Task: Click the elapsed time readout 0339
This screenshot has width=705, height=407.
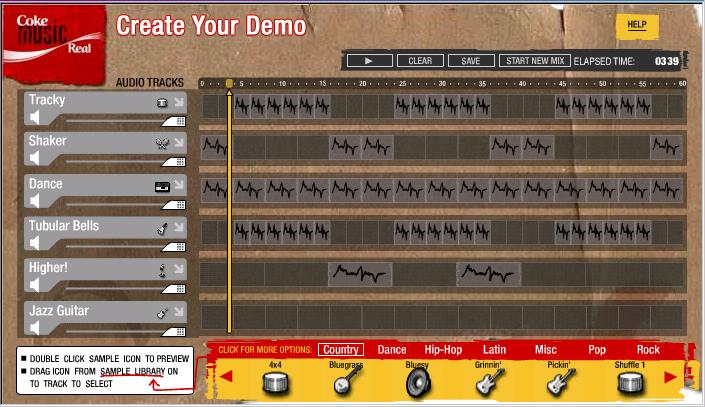Action: coord(666,61)
